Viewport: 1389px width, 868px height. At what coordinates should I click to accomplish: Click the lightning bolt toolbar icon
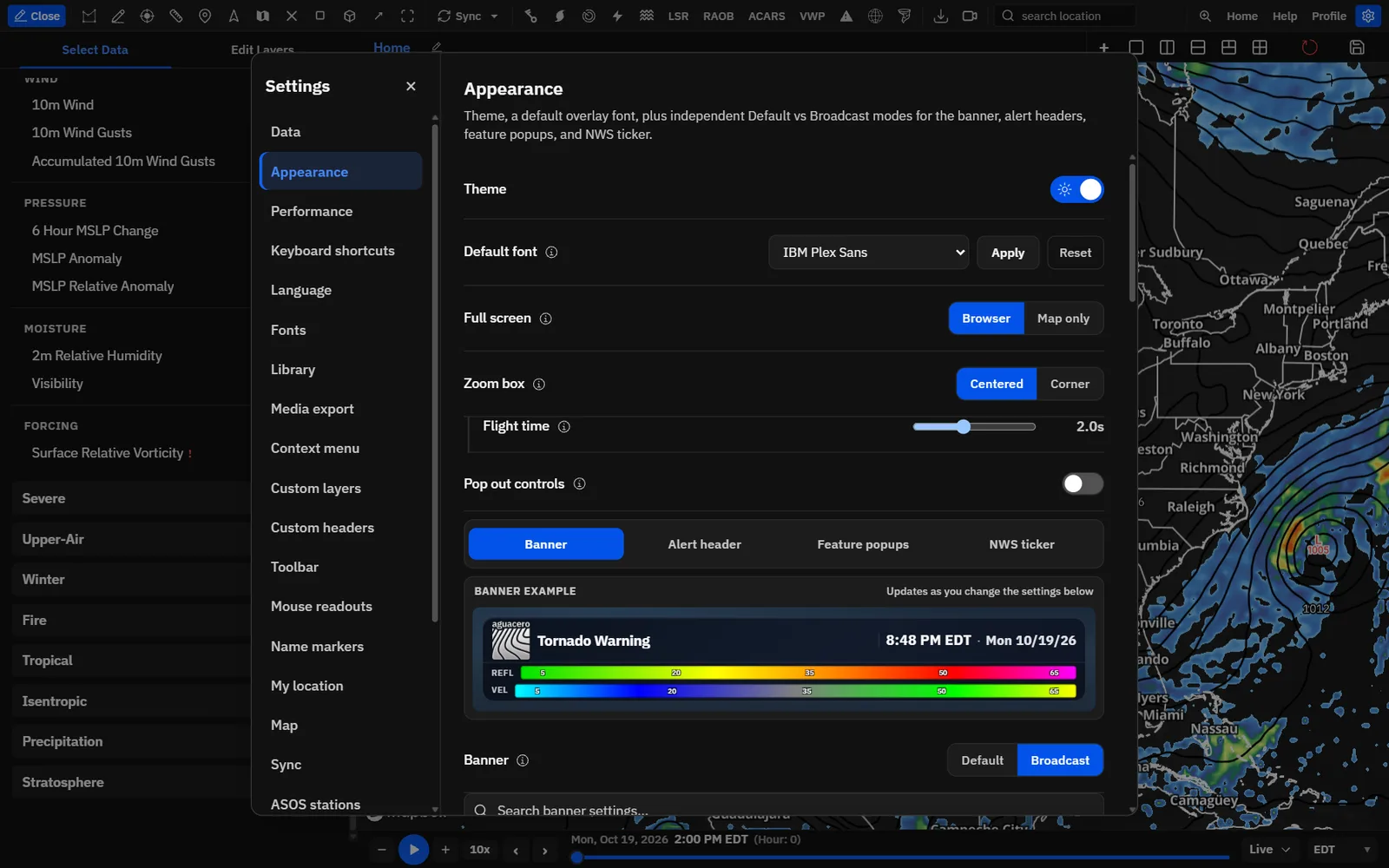point(617,16)
